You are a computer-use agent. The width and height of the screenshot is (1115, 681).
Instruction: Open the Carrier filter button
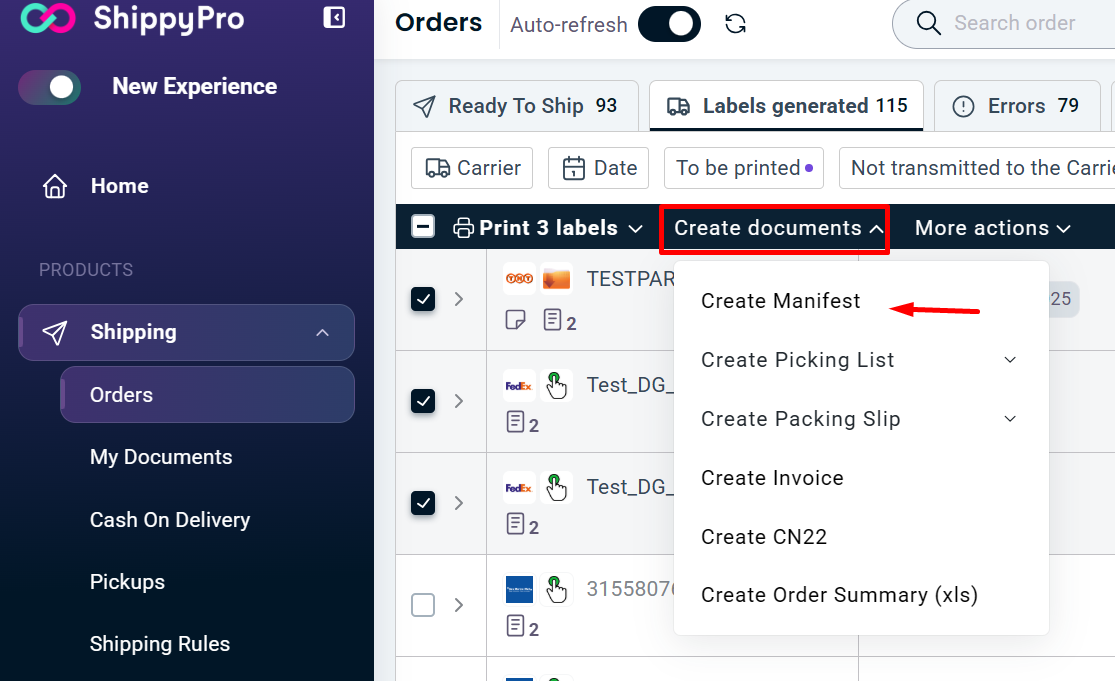472,168
